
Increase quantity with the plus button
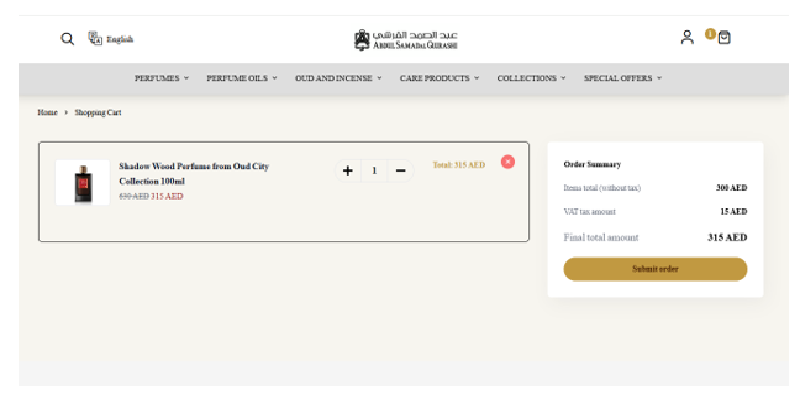point(347,170)
